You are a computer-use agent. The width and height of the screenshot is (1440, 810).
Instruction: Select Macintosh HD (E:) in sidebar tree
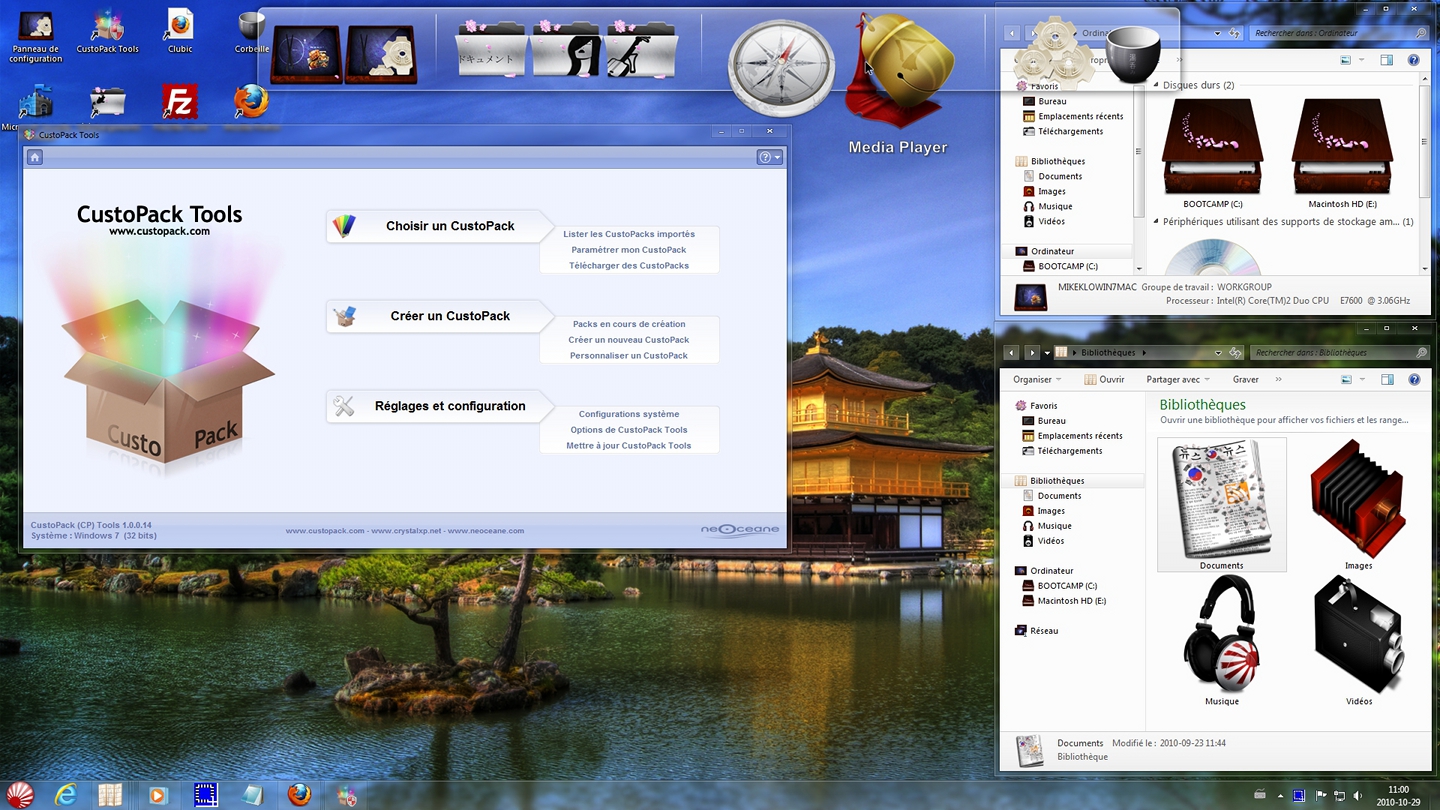[1063, 601]
